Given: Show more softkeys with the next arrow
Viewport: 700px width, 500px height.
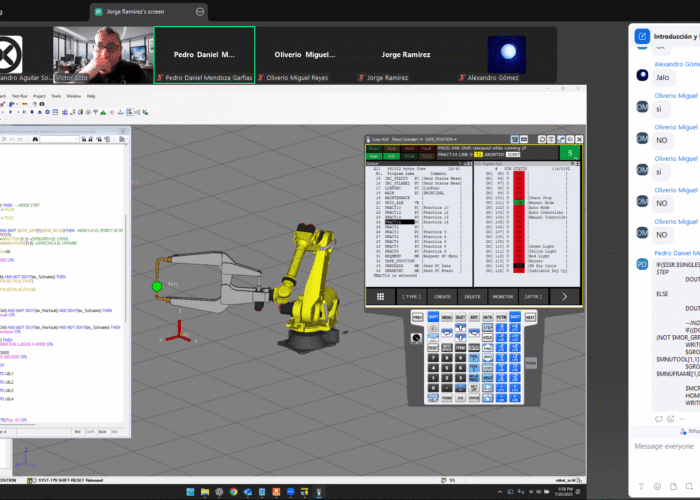Looking at the screenshot, I should coord(565,297).
